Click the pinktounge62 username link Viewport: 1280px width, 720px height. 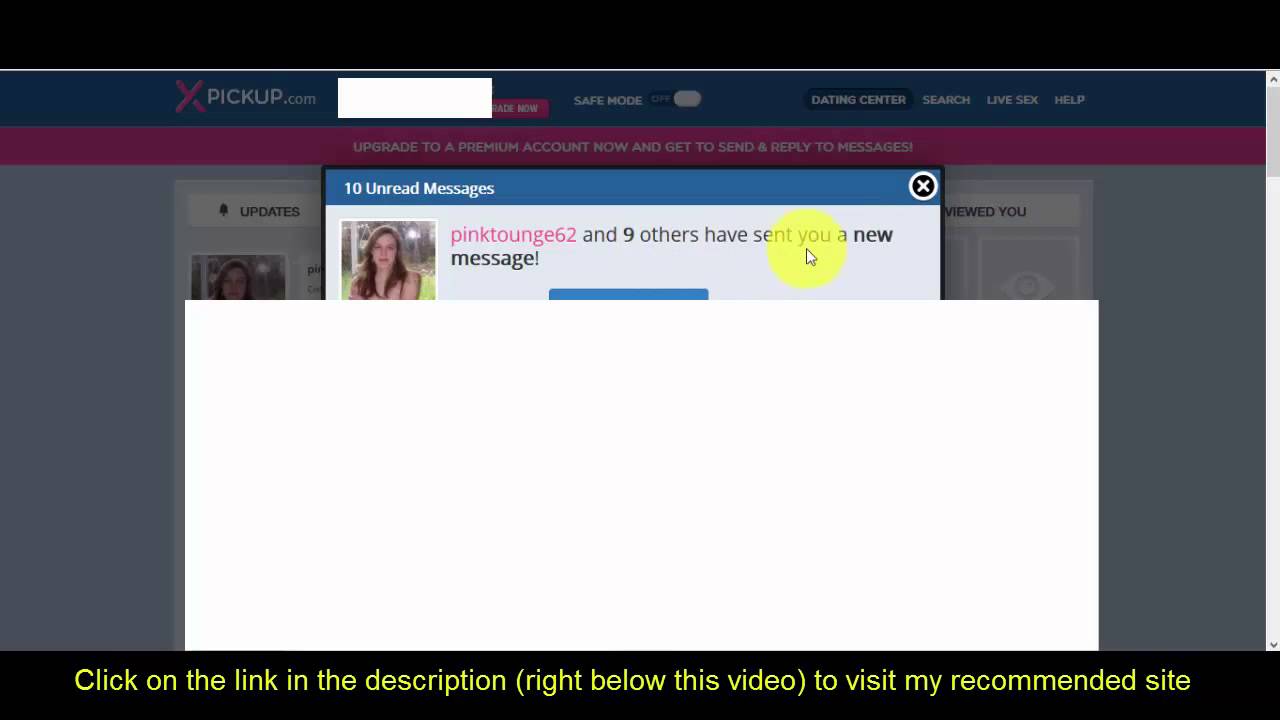tap(513, 234)
